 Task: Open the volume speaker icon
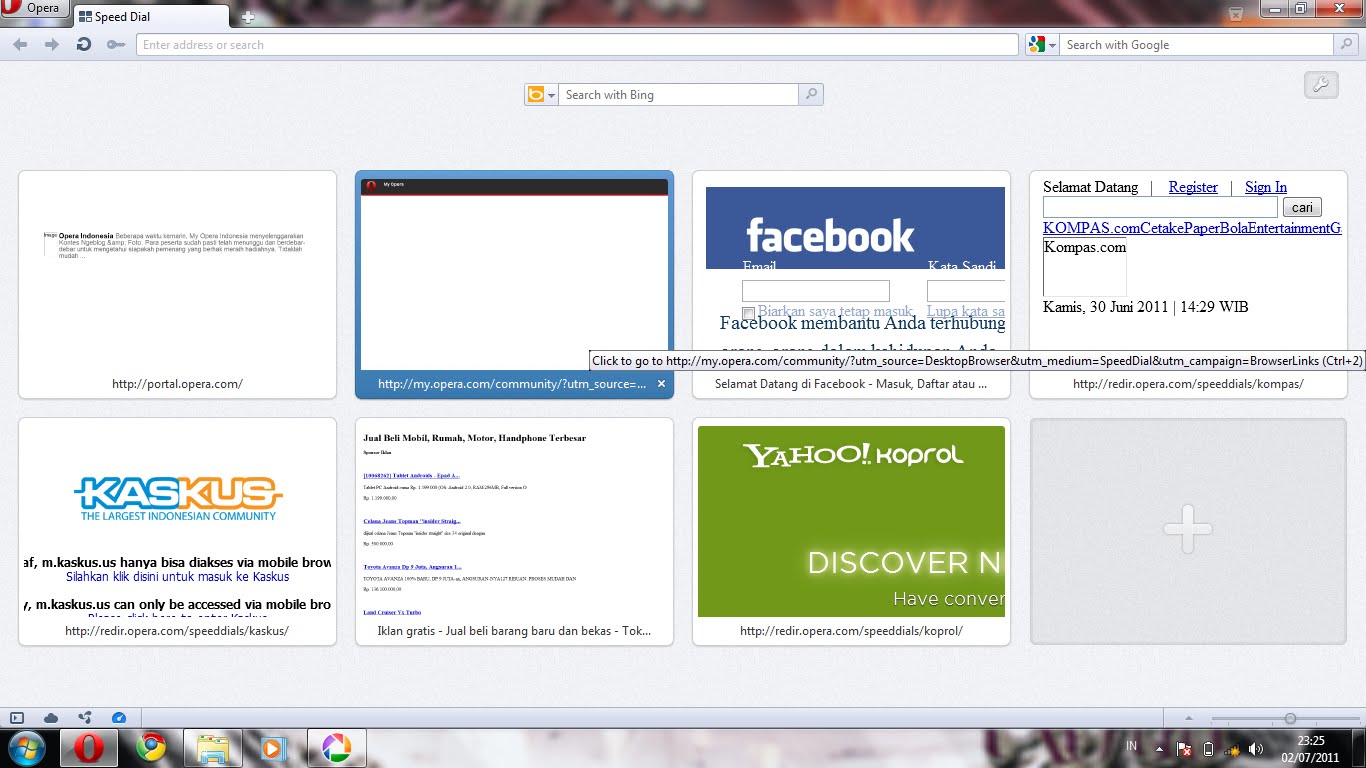click(x=1256, y=748)
